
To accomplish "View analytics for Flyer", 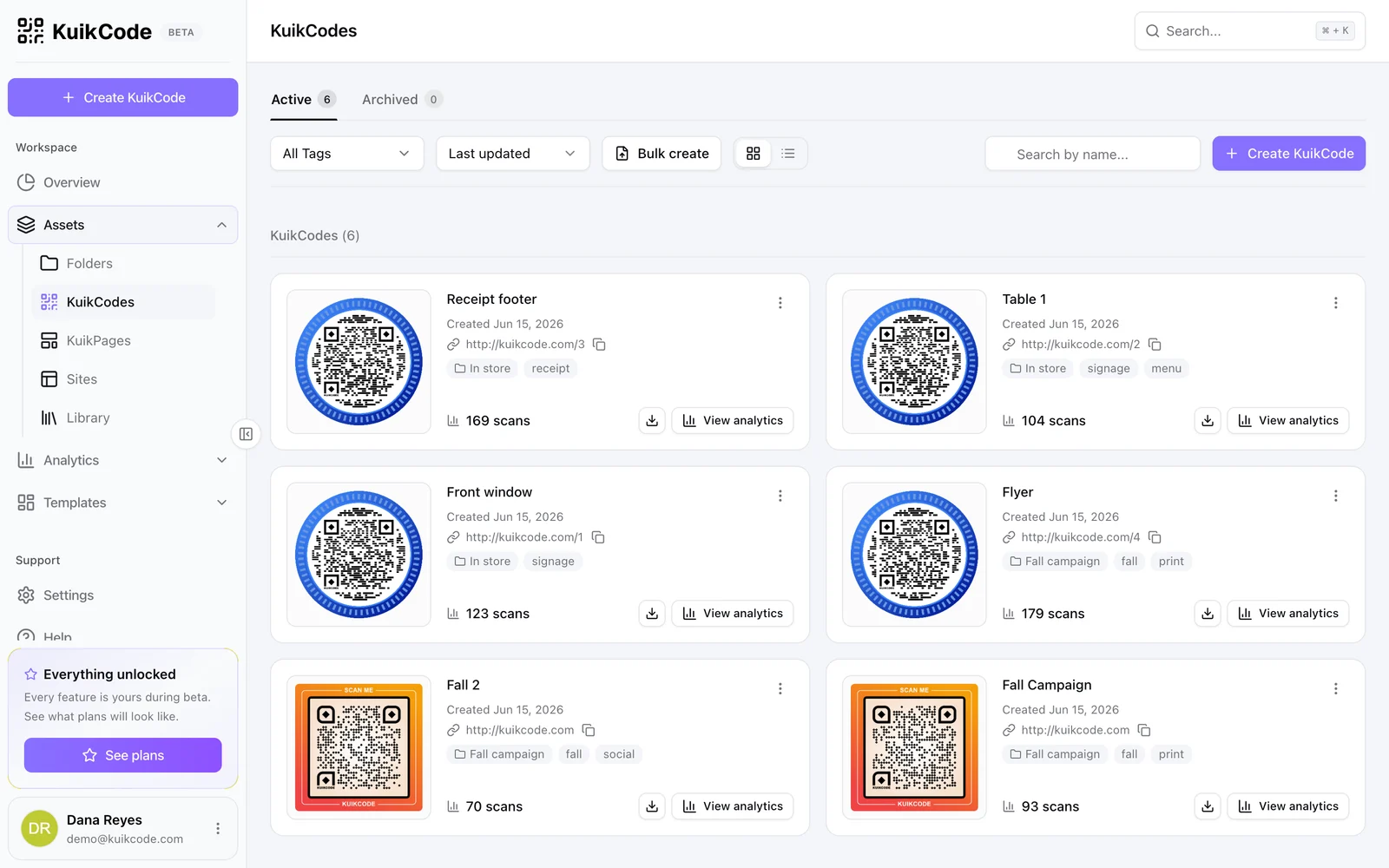I will click(1288, 613).
